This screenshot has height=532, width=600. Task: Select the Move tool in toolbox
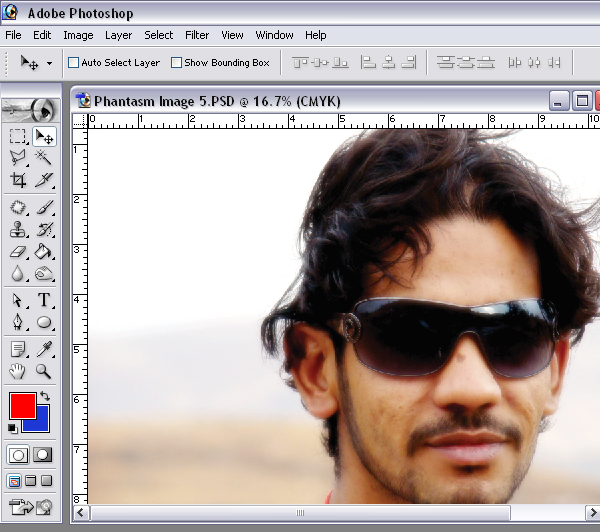tap(44, 136)
